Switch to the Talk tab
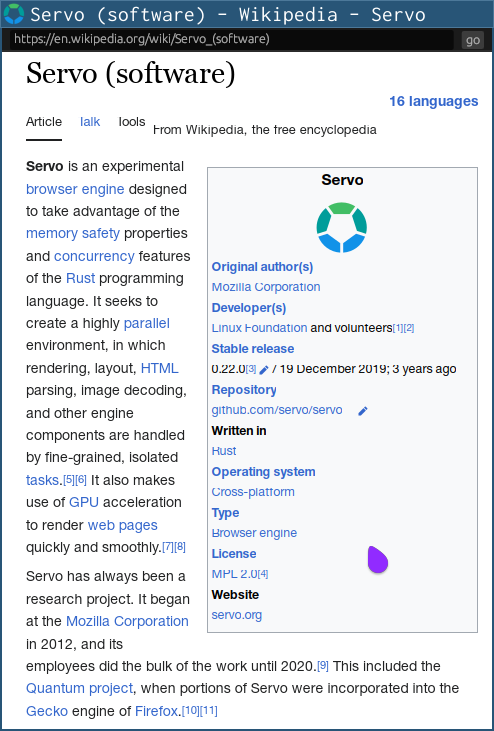 [x=90, y=122]
